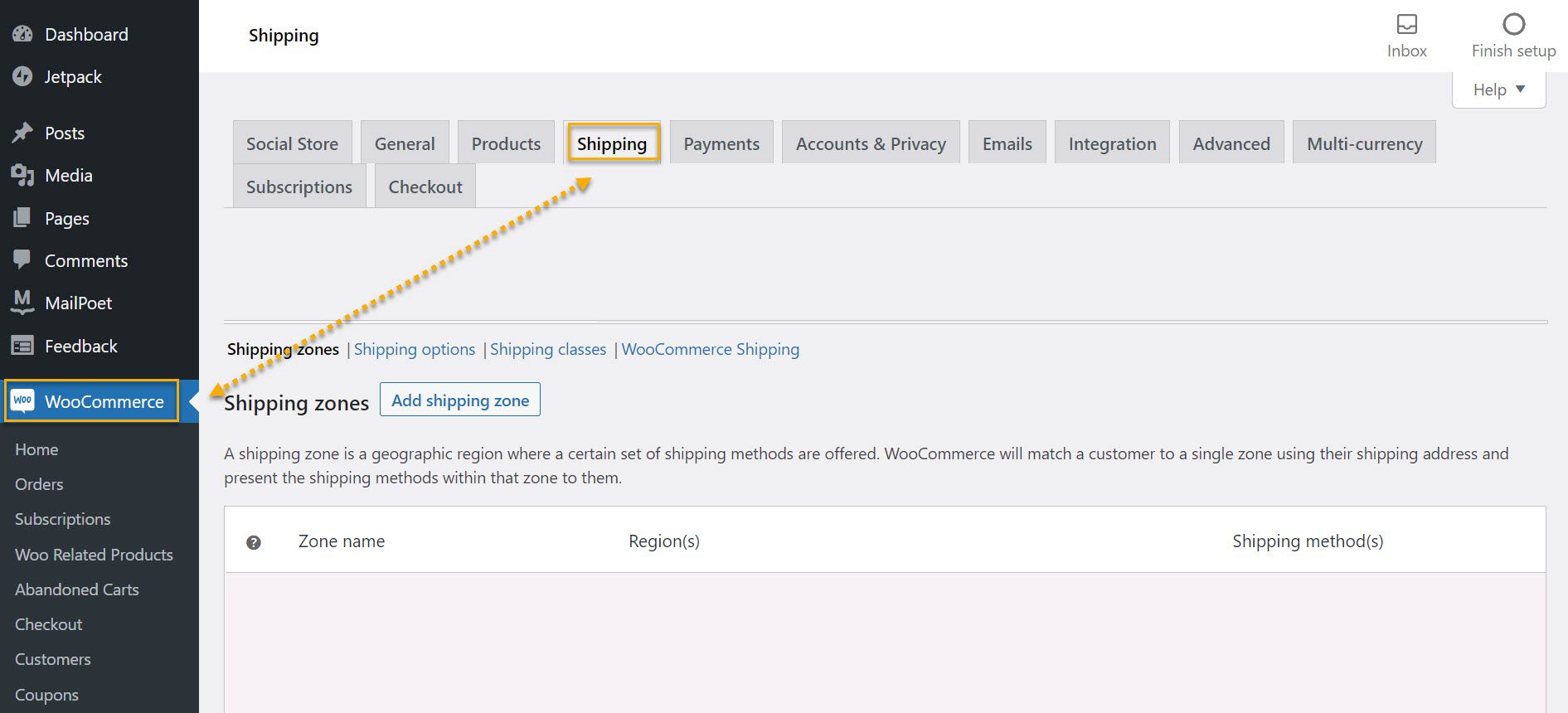The image size is (1568, 713).
Task: Open Woo Related Products submenu item
Action: [94, 555]
